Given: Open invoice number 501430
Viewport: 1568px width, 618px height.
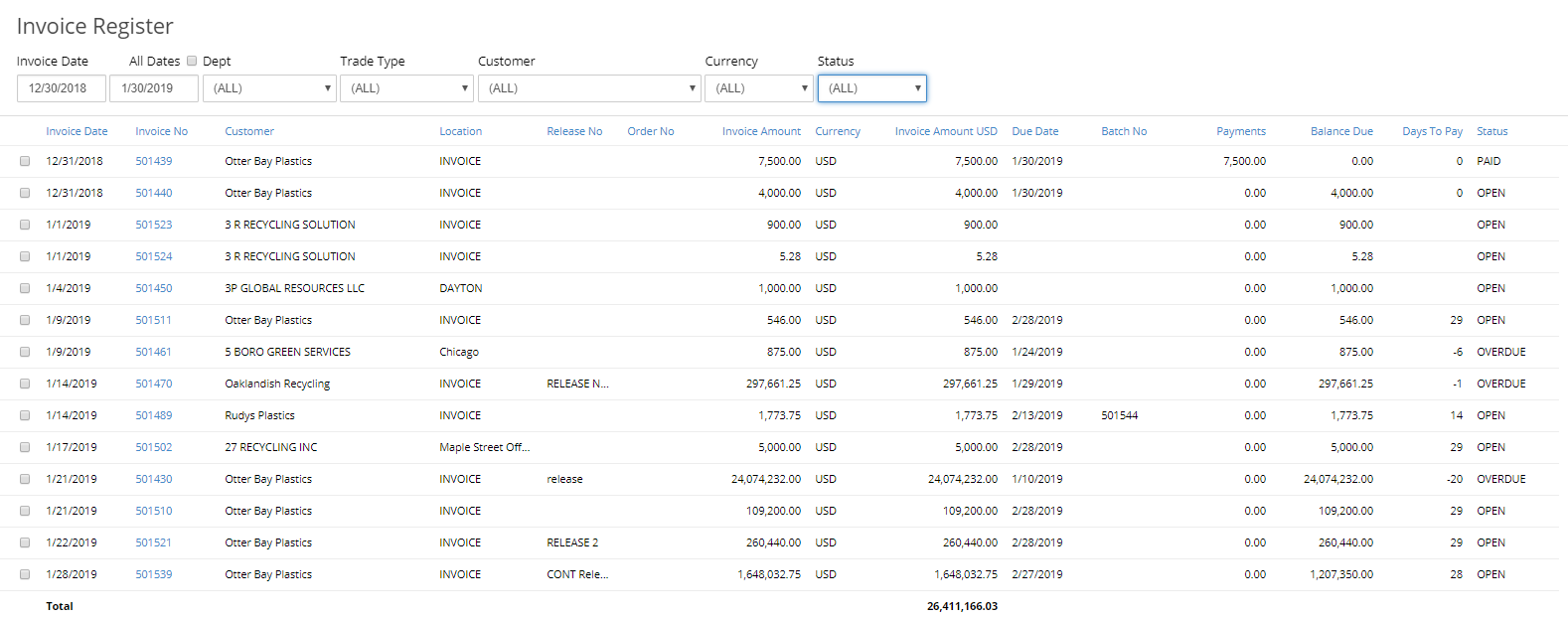Looking at the screenshot, I should [x=154, y=479].
